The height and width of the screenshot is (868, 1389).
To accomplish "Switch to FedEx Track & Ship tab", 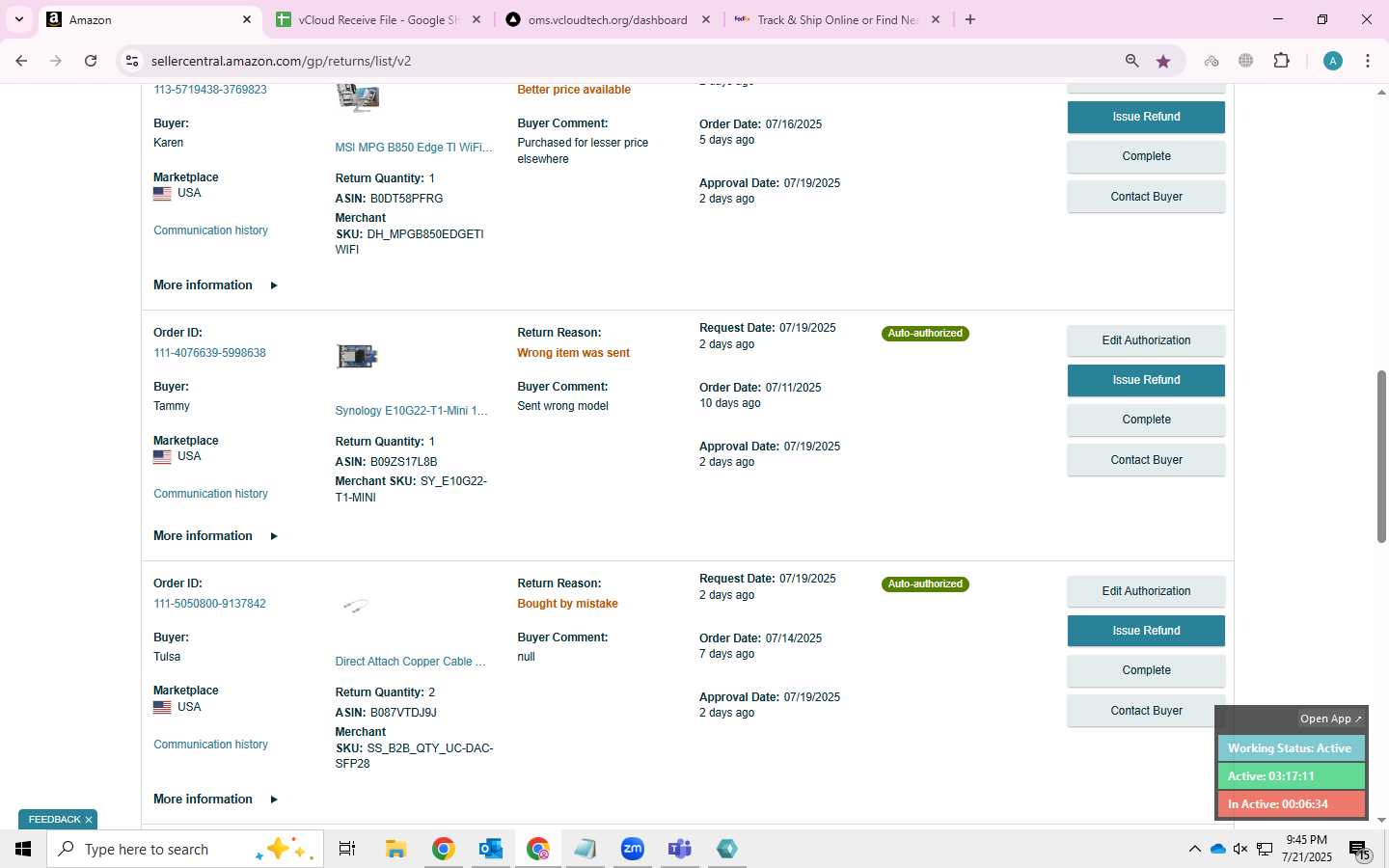I will (x=837, y=19).
